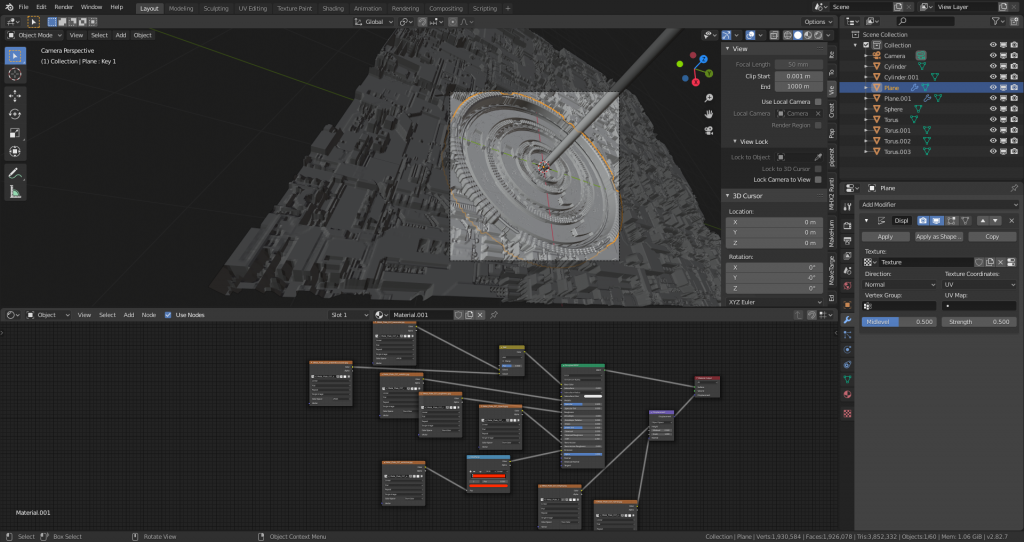Activate the Select Box tool

[x=15, y=56]
